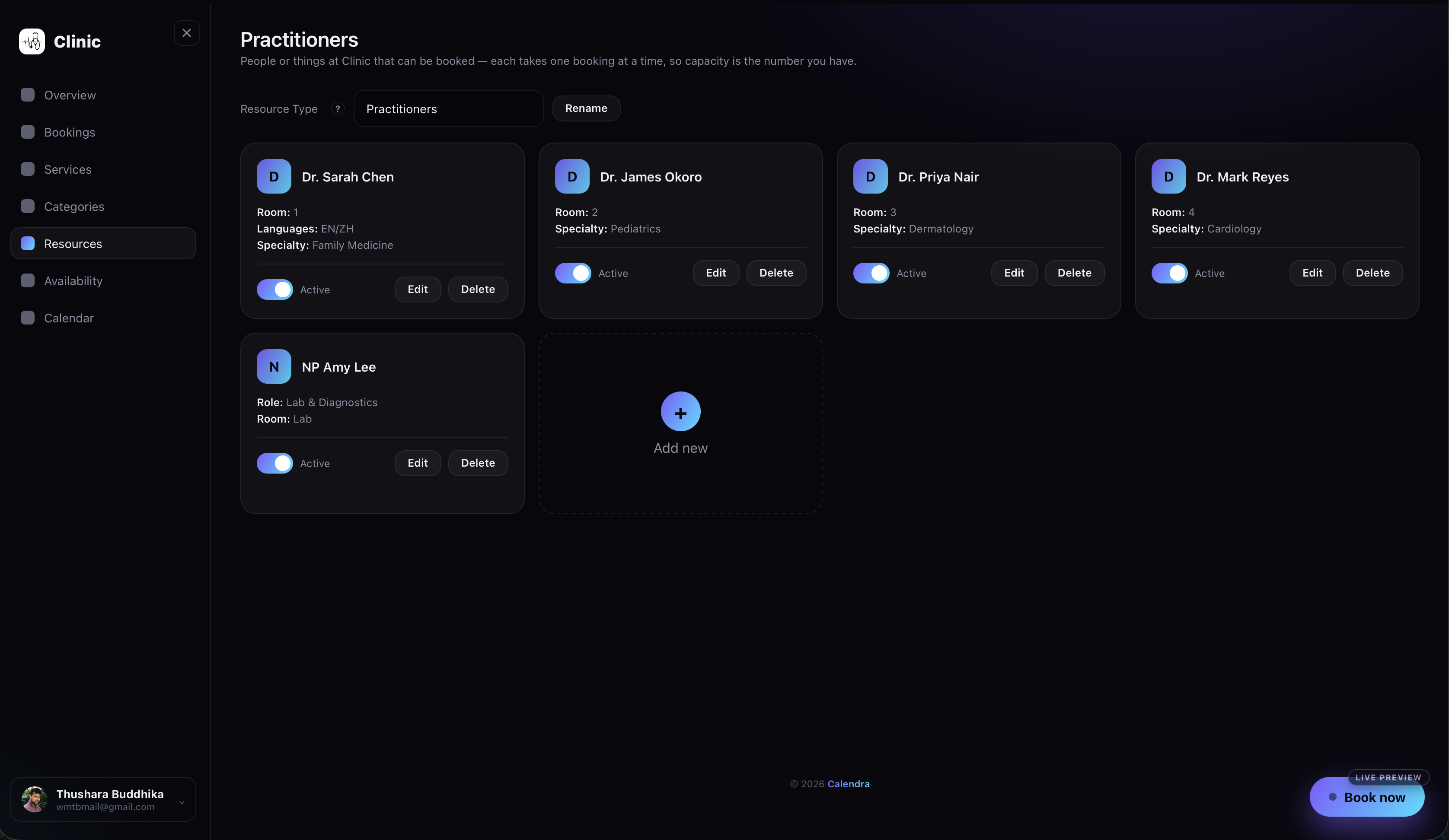Screen dimensions: 1449x840
Task: Click the Categories sidebar icon
Action: tap(28, 207)
